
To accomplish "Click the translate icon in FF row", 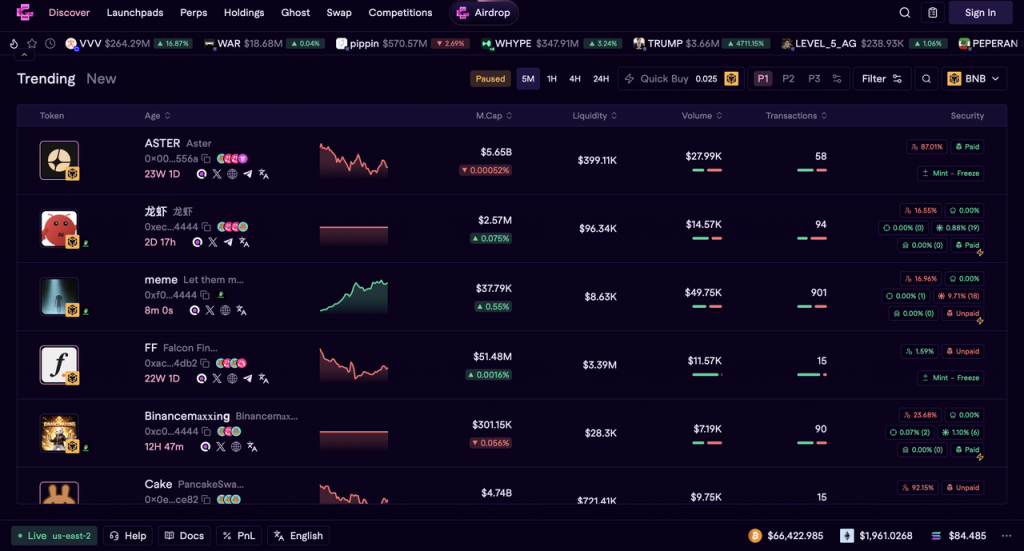I will (x=264, y=378).
